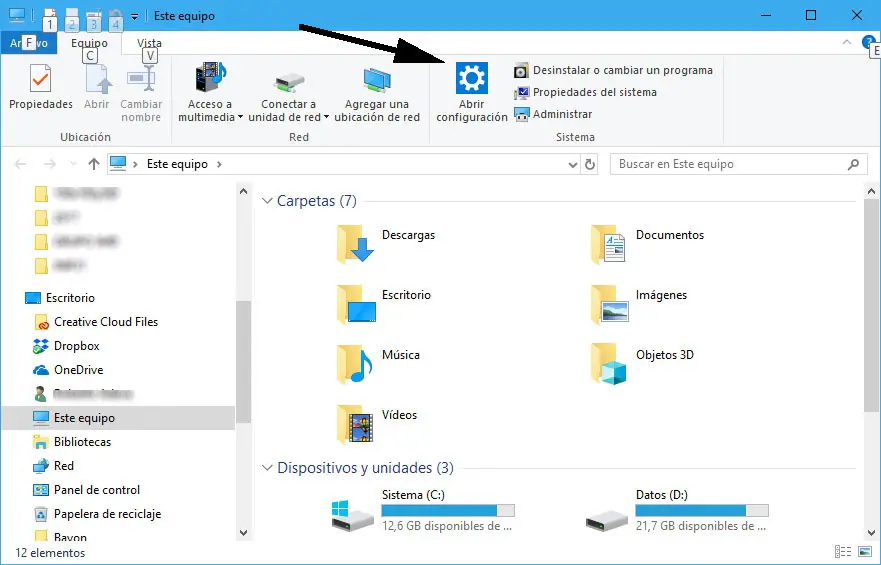Open Acceso a multimedia icon
Viewport: 881px width, 565px height.
click(210, 78)
